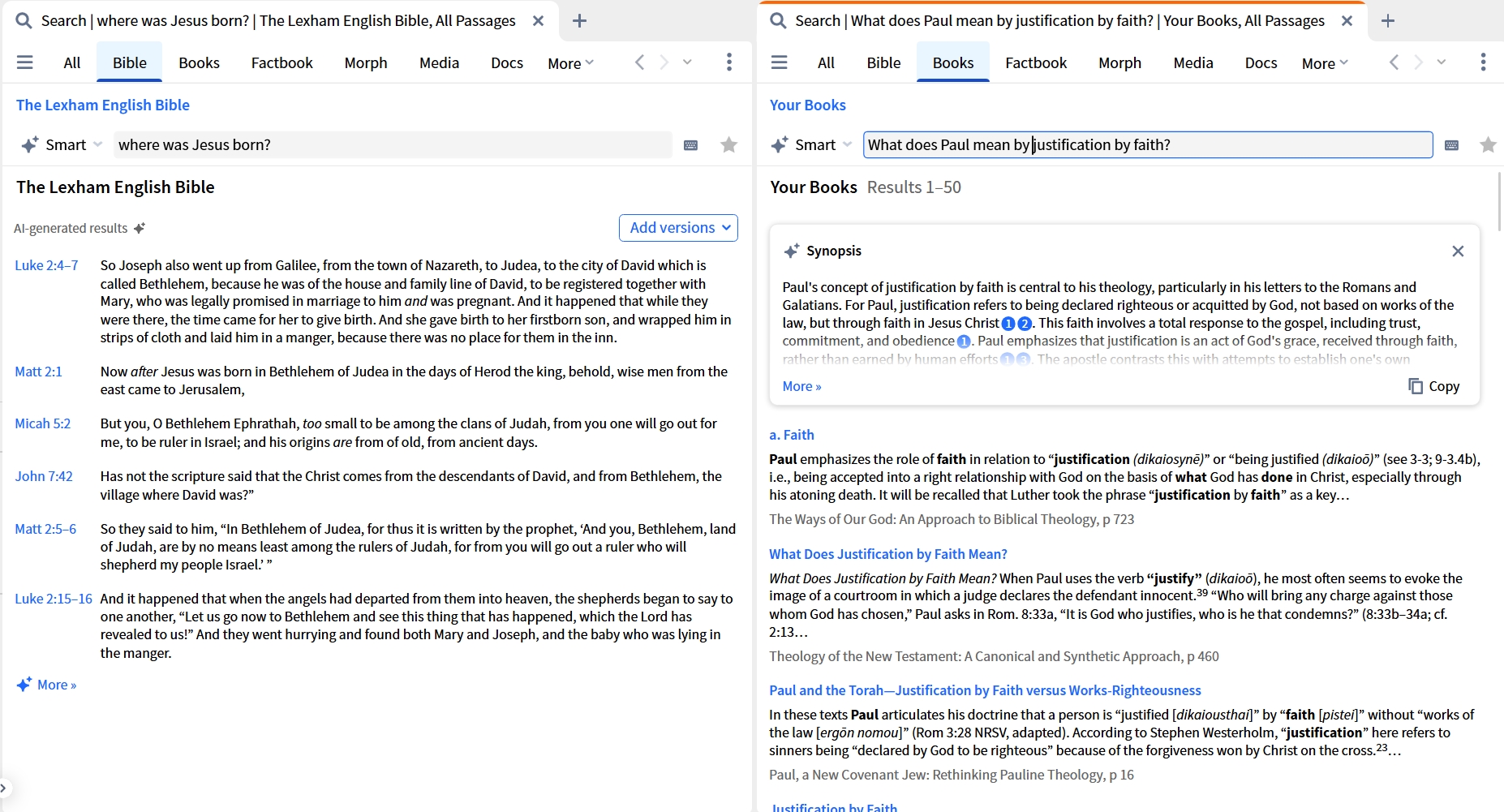Open 'What Does Justification by Faith Mean?' result
The height and width of the screenshot is (812, 1504).
[x=888, y=554]
